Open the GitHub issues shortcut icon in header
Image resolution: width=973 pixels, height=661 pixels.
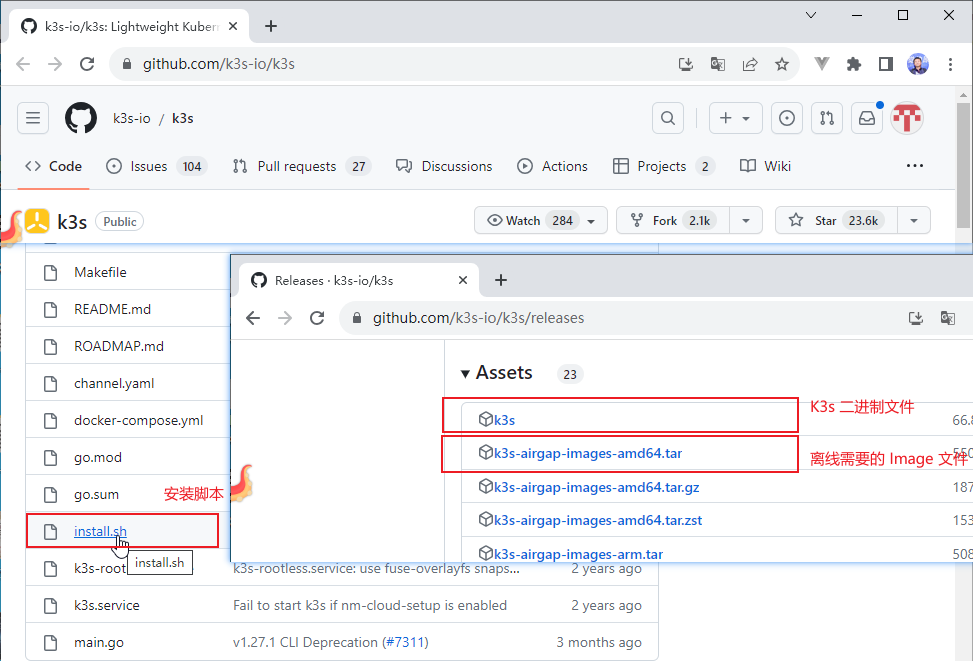[x=787, y=118]
